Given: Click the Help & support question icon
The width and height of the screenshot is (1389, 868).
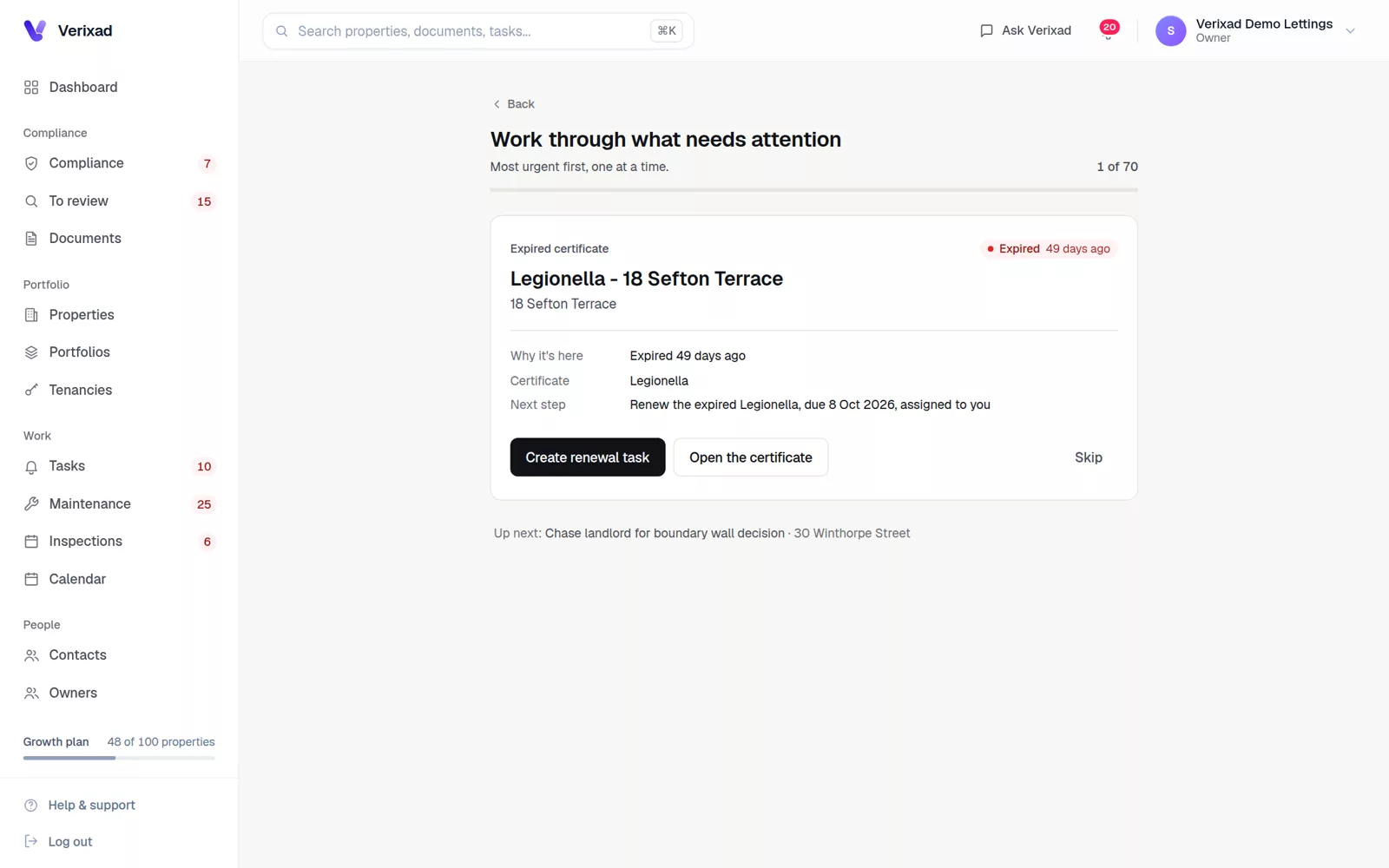Looking at the screenshot, I should click(31, 806).
